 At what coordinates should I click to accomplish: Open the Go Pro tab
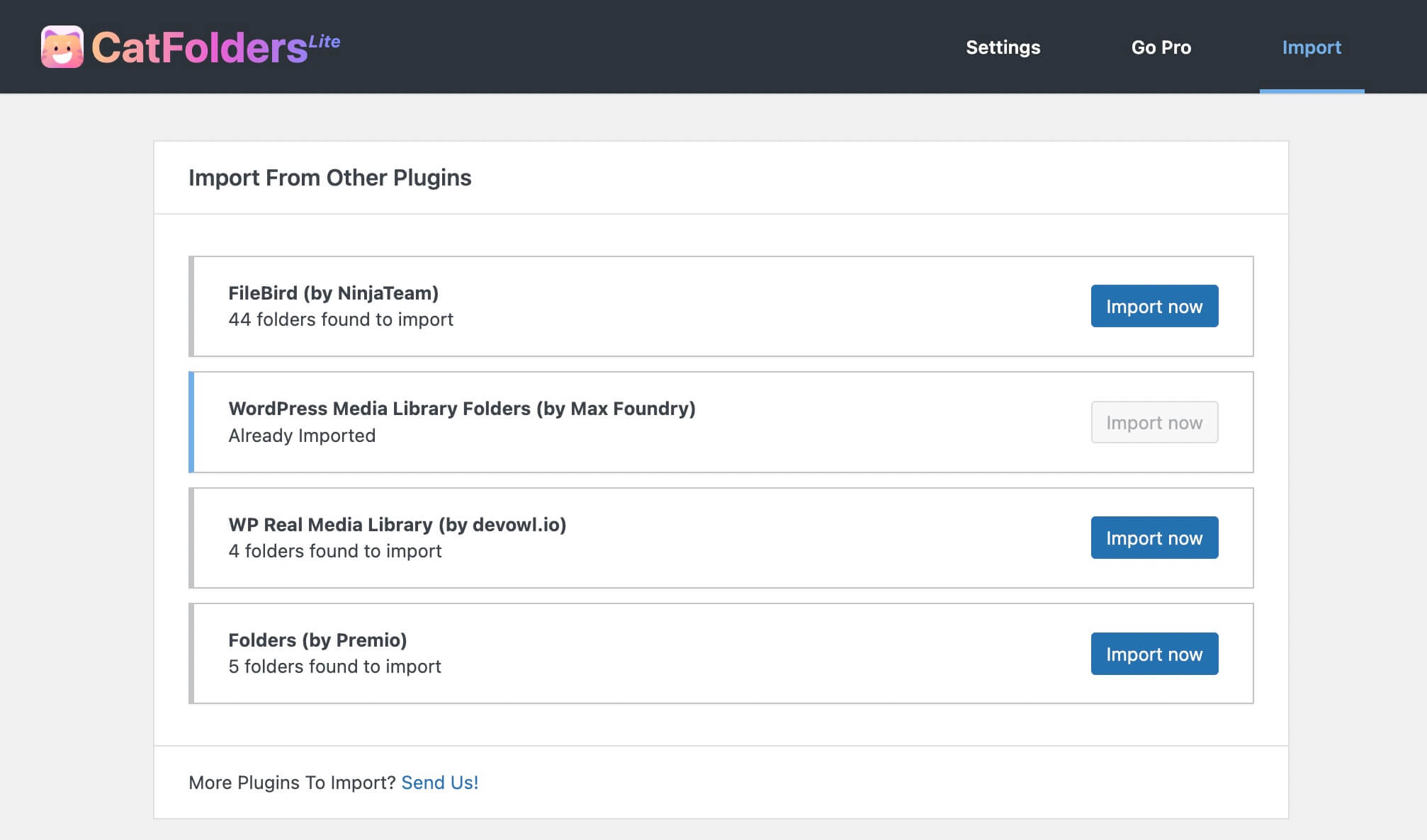pos(1161,47)
